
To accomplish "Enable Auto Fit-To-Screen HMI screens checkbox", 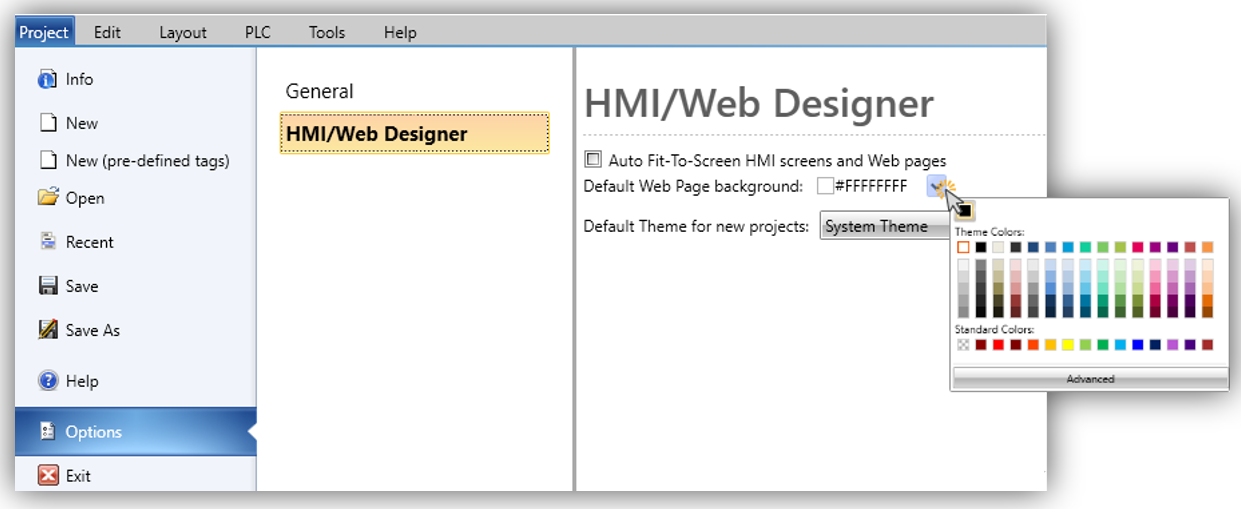I will click(x=594, y=160).
